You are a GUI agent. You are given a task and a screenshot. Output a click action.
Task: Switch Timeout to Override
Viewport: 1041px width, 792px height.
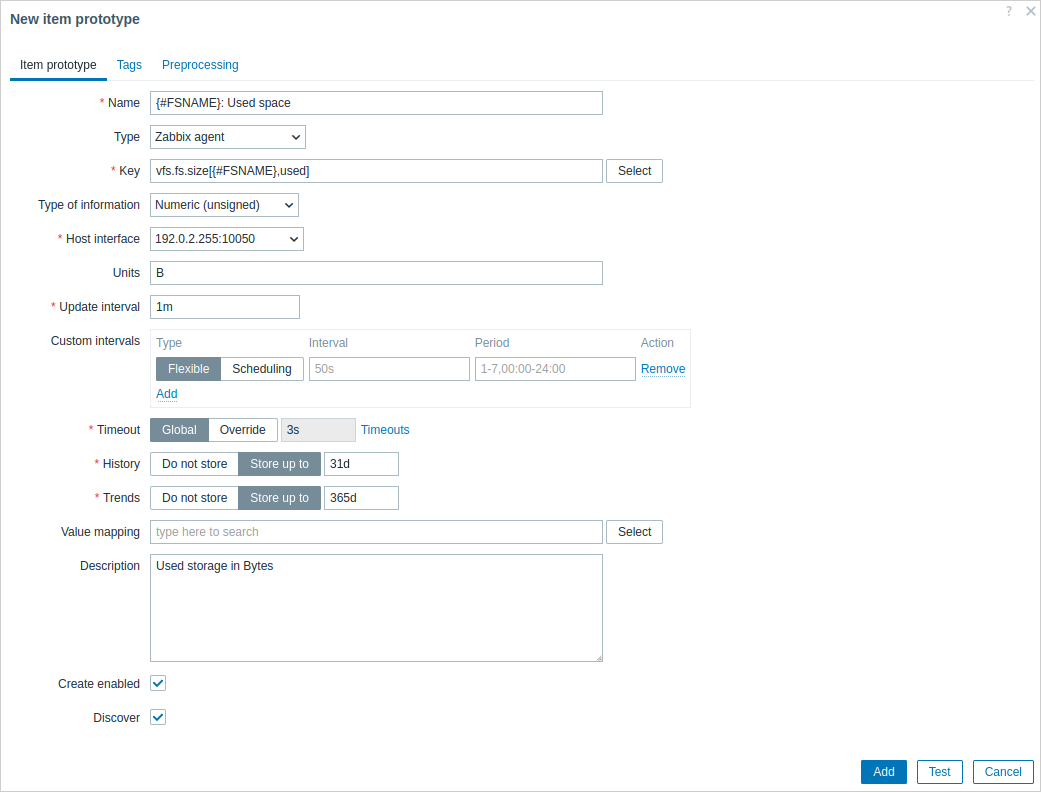point(243,430)
